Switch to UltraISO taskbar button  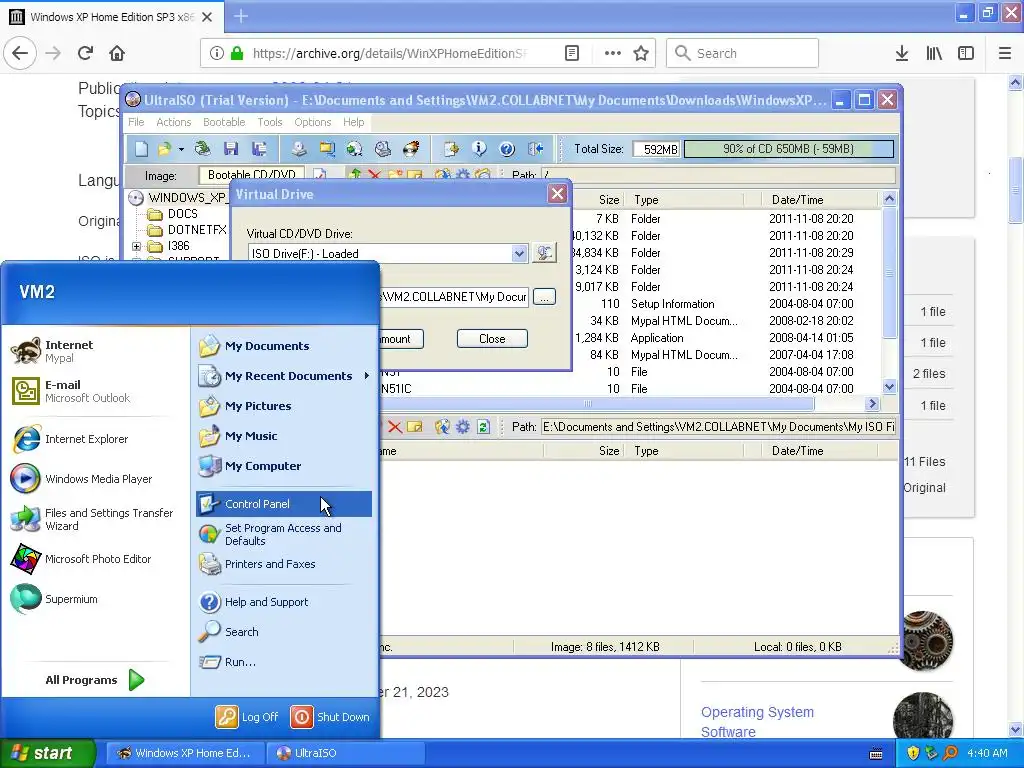tap(345, 753)
